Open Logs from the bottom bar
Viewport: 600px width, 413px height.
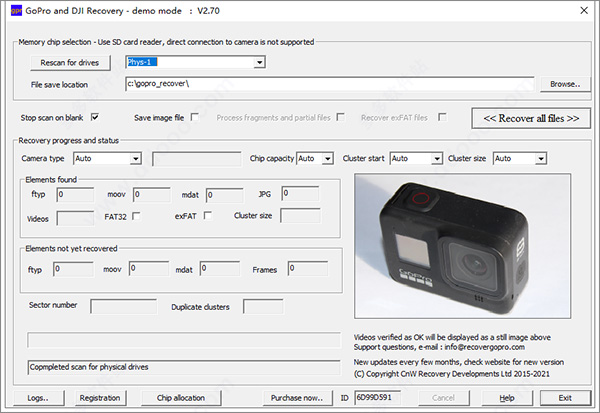click(x=38, y=397)
